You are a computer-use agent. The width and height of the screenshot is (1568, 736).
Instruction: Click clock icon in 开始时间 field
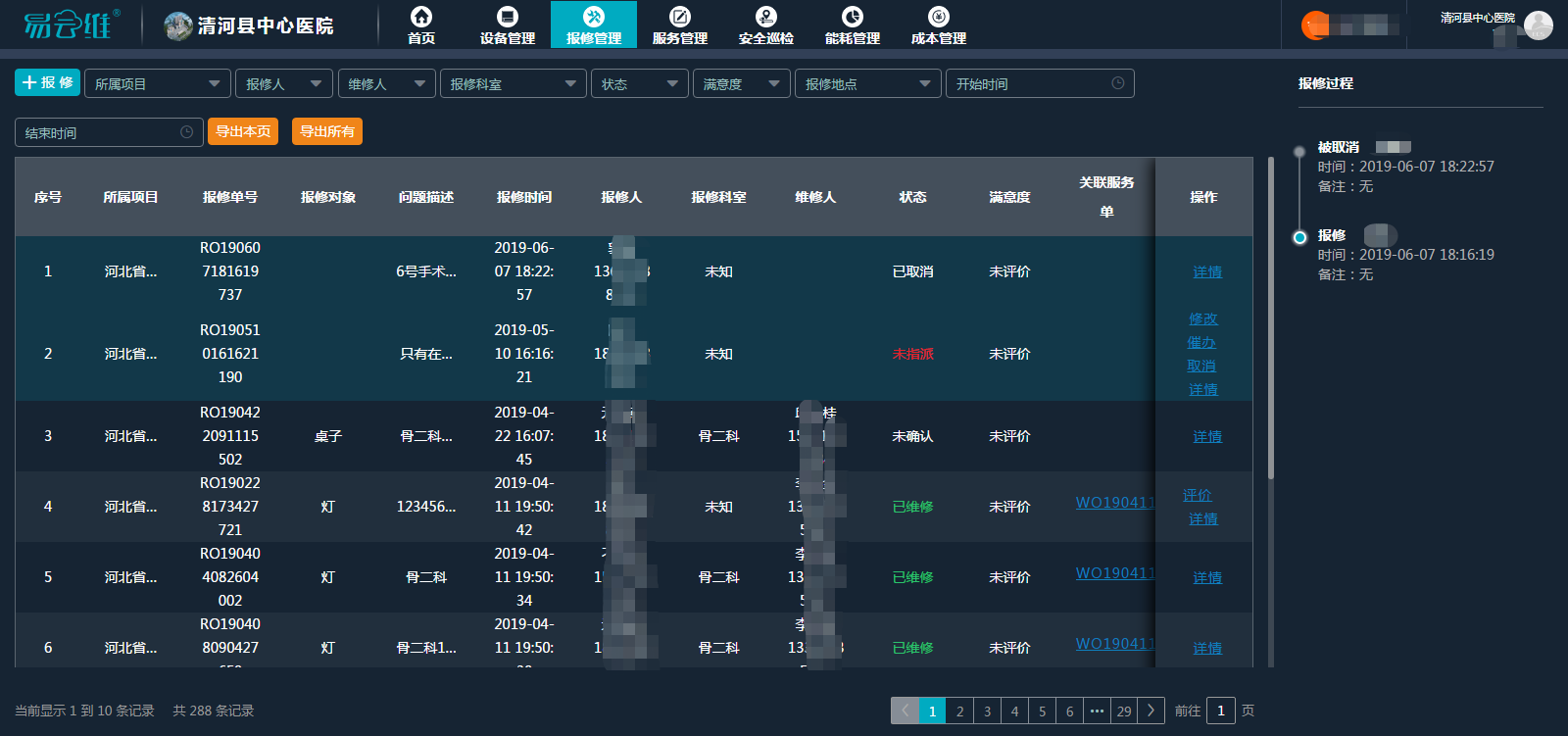click(1118, 83)
